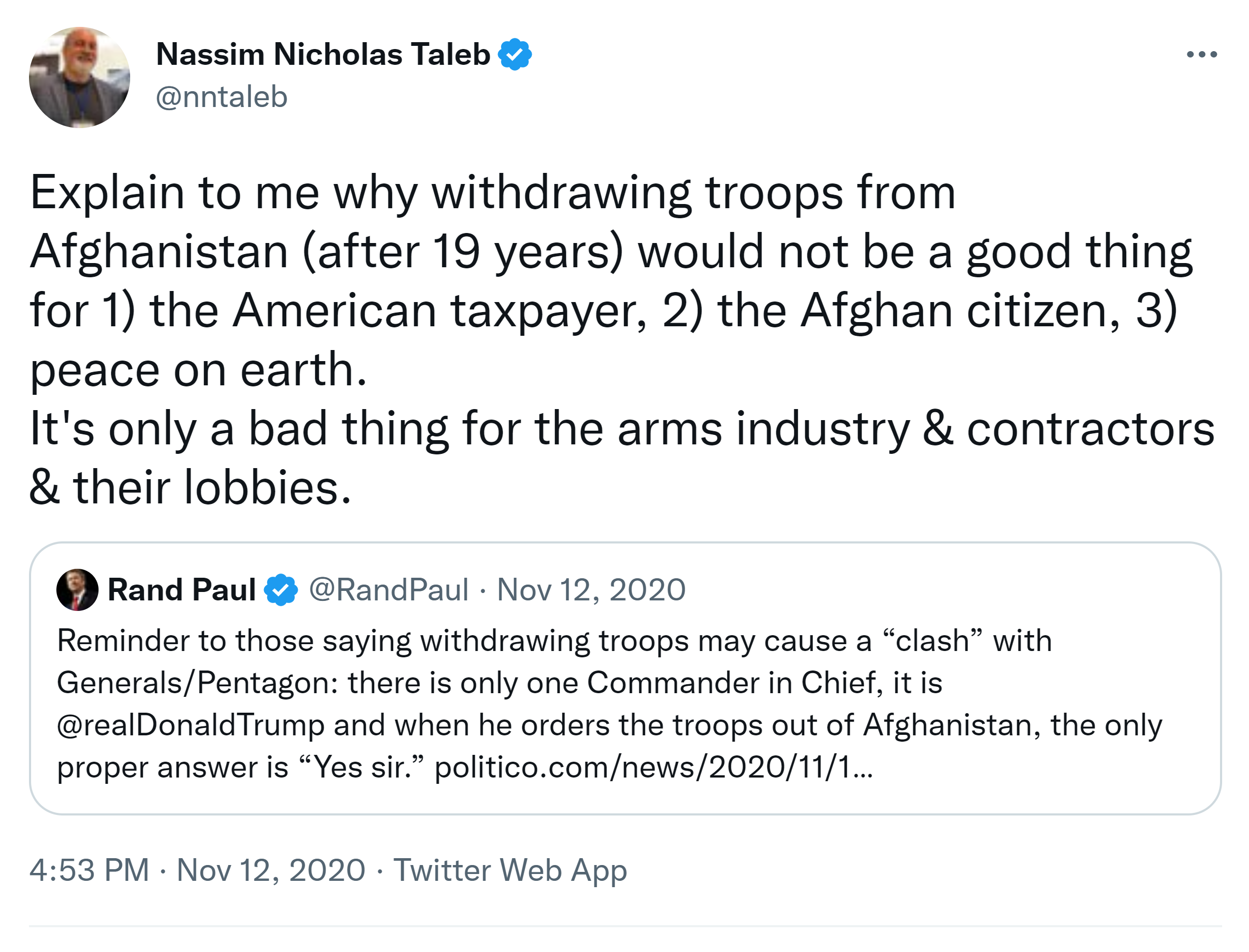Screen dimensions: 1249x952
Task: Click the verified badge next to Rand Paul
Action: coord(281,589)
